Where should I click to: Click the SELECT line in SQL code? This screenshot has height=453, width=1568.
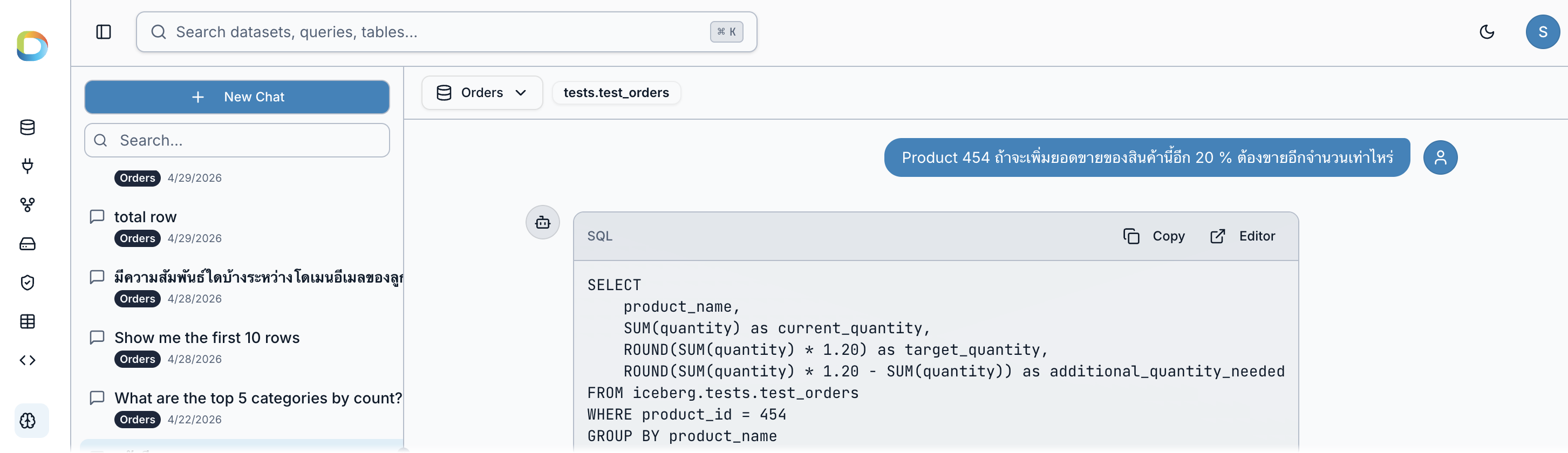614,285
